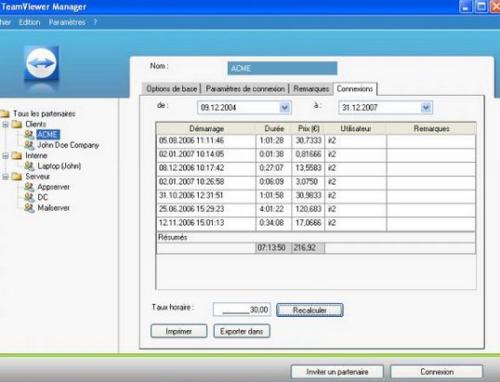The image size is (500, 382).
Task: Select Tous les partenaires root label
Action: point(44,114)
